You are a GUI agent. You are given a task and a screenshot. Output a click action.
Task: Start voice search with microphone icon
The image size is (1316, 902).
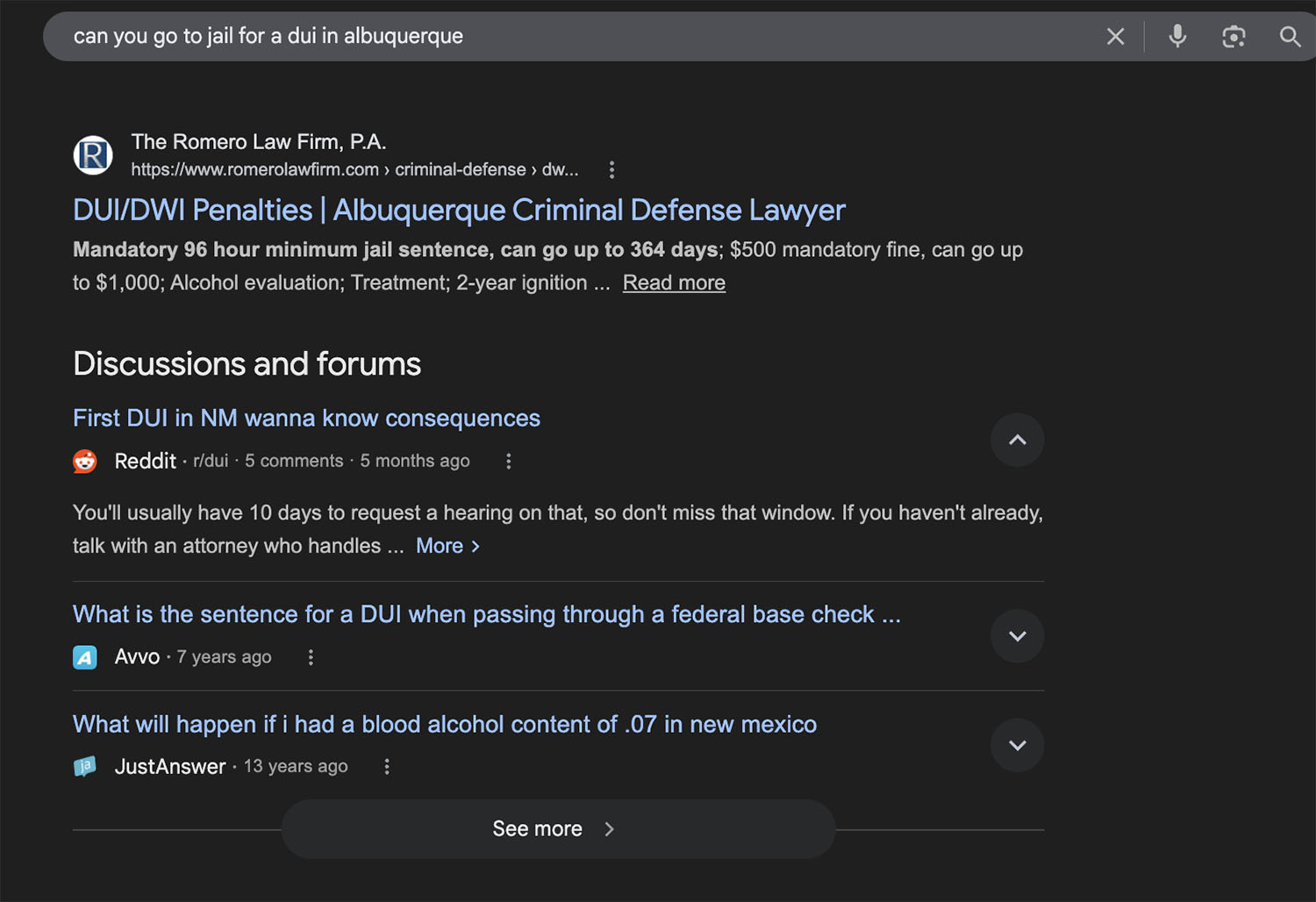point(1177,36)
